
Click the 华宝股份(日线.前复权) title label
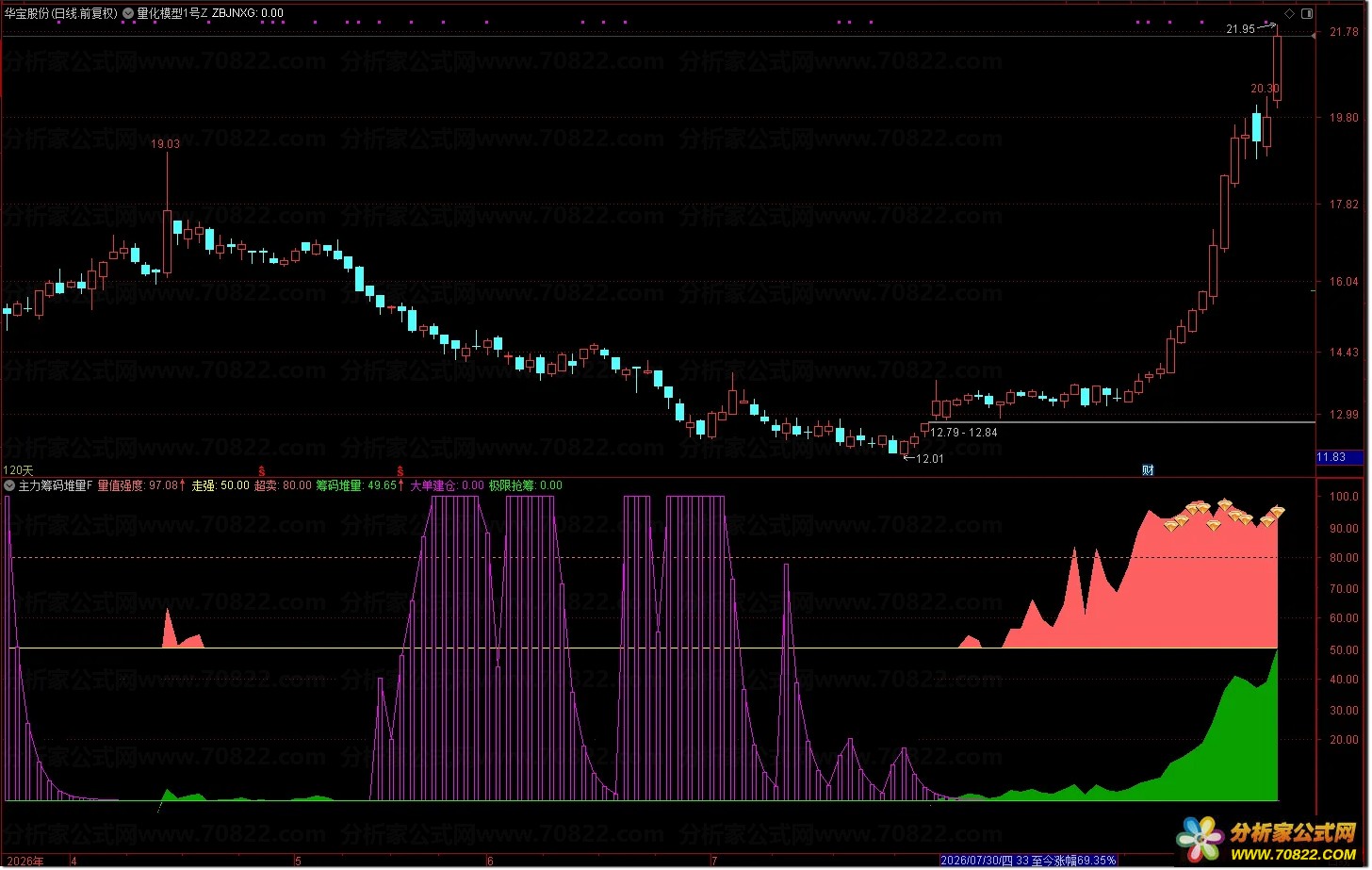(x=61, y=13)
